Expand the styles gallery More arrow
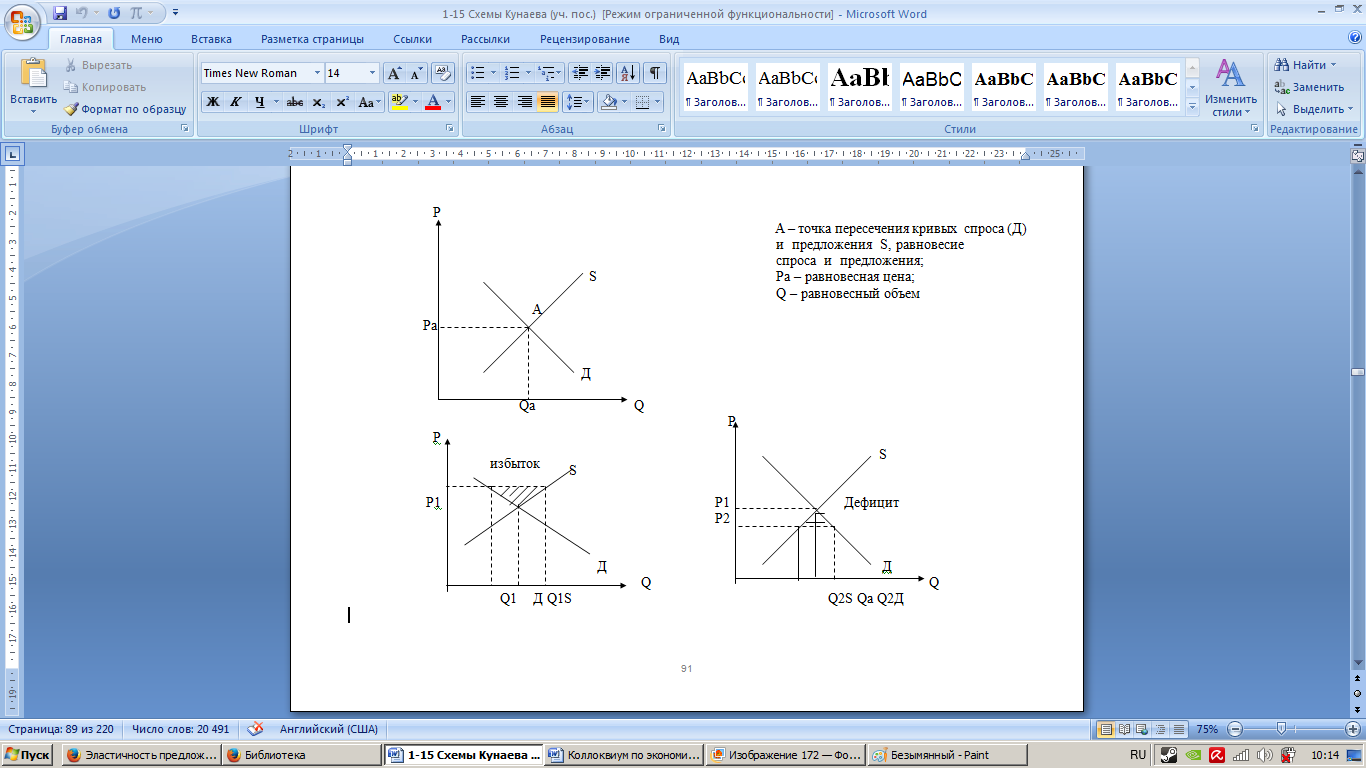Image resolution: width=1366 pixels, height=768 pixels. [x=1192, y=108]
